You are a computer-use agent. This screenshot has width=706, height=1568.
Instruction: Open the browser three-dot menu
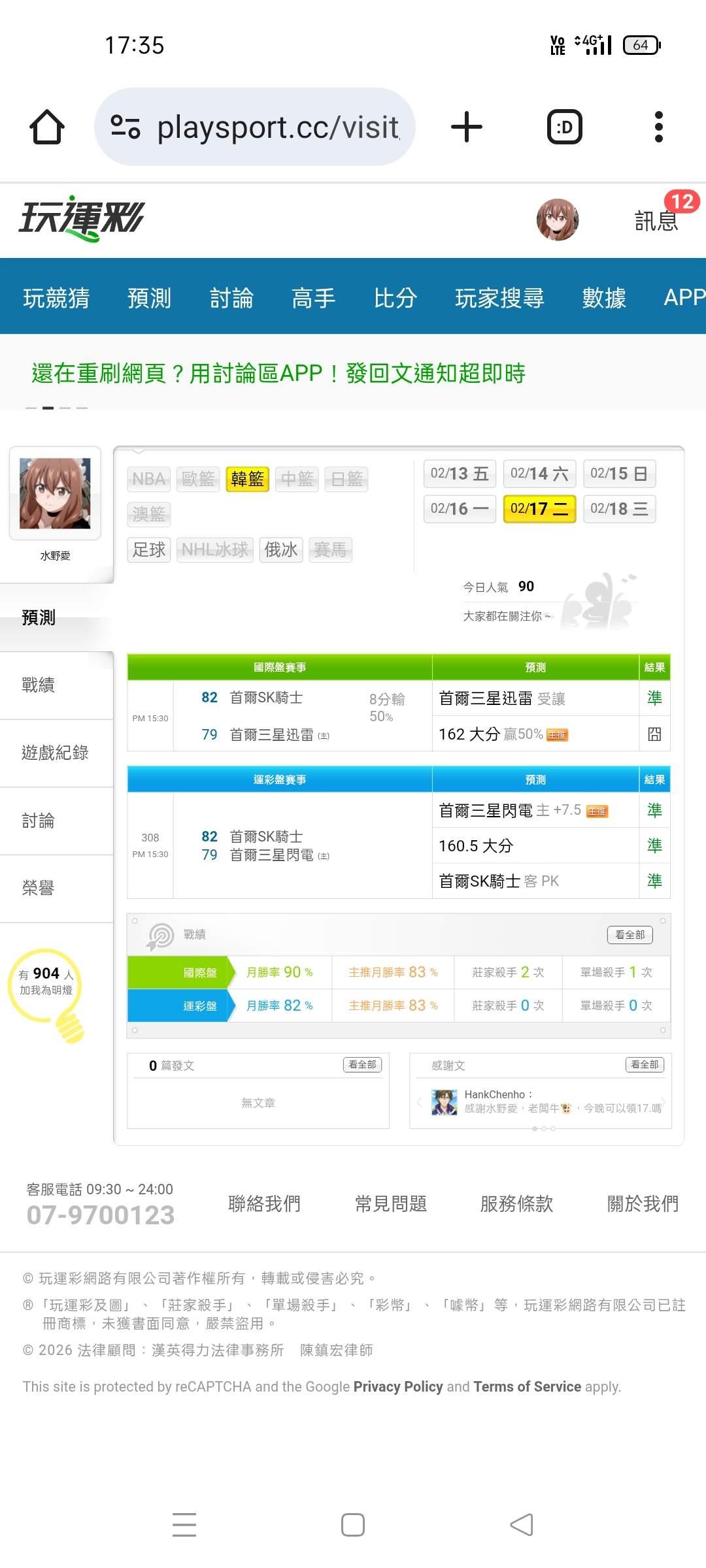(658, 127)
